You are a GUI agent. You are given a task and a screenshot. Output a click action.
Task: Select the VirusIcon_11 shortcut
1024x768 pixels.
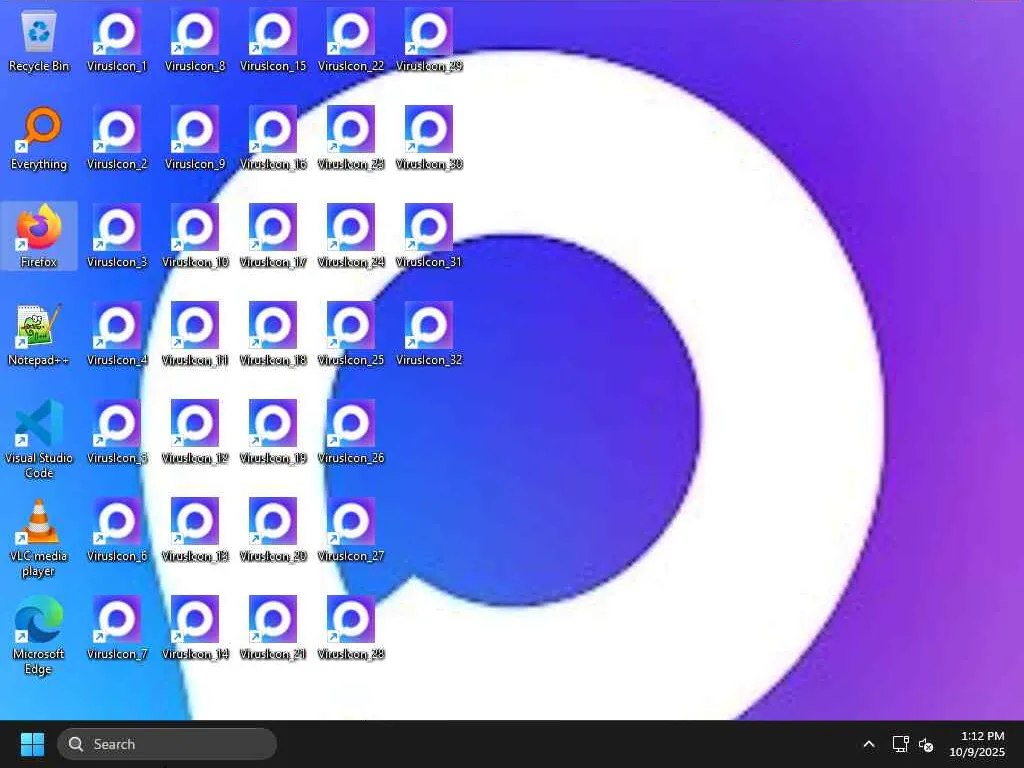195,334
